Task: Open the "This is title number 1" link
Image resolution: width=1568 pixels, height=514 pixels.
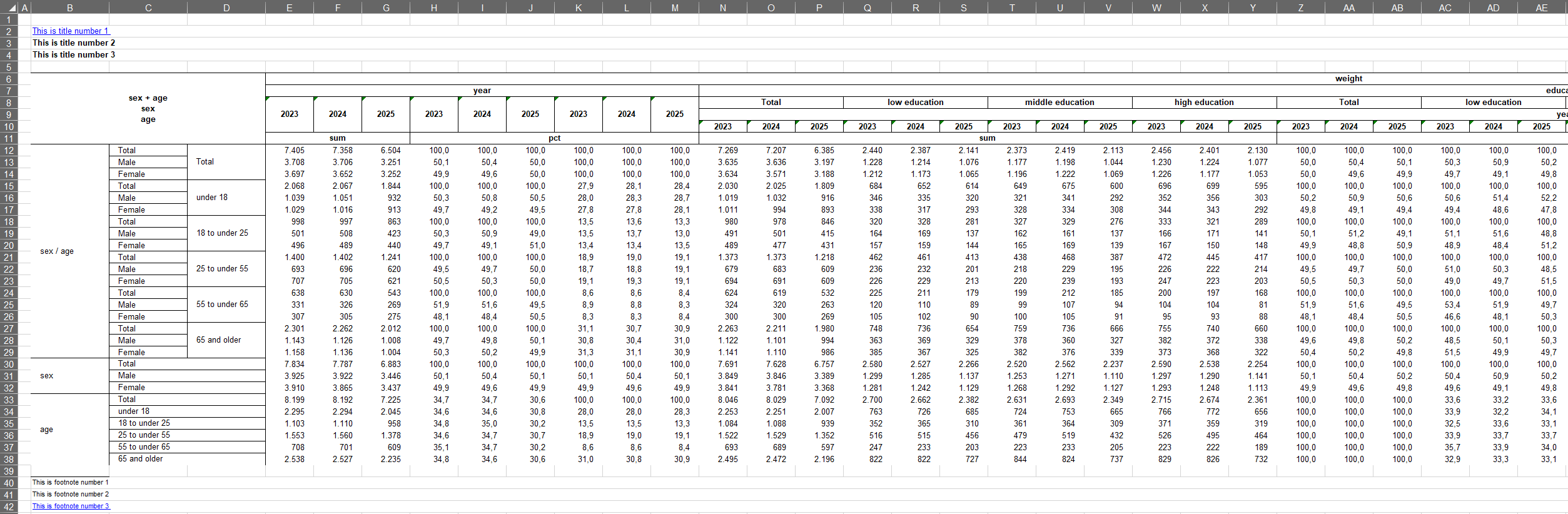Action: (70, 31)
